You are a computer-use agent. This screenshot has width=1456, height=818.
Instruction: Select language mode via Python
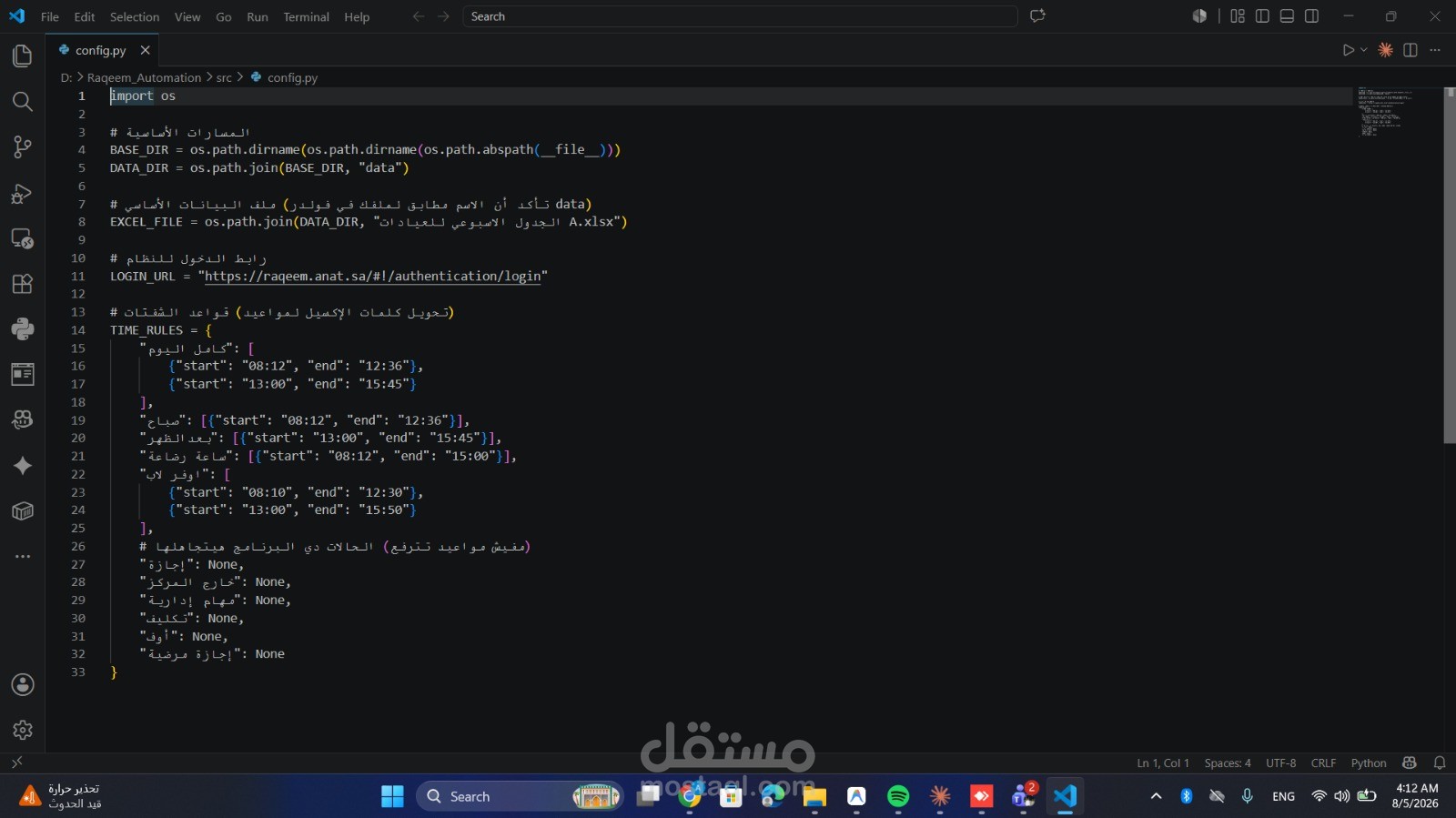coord(1369,763)
